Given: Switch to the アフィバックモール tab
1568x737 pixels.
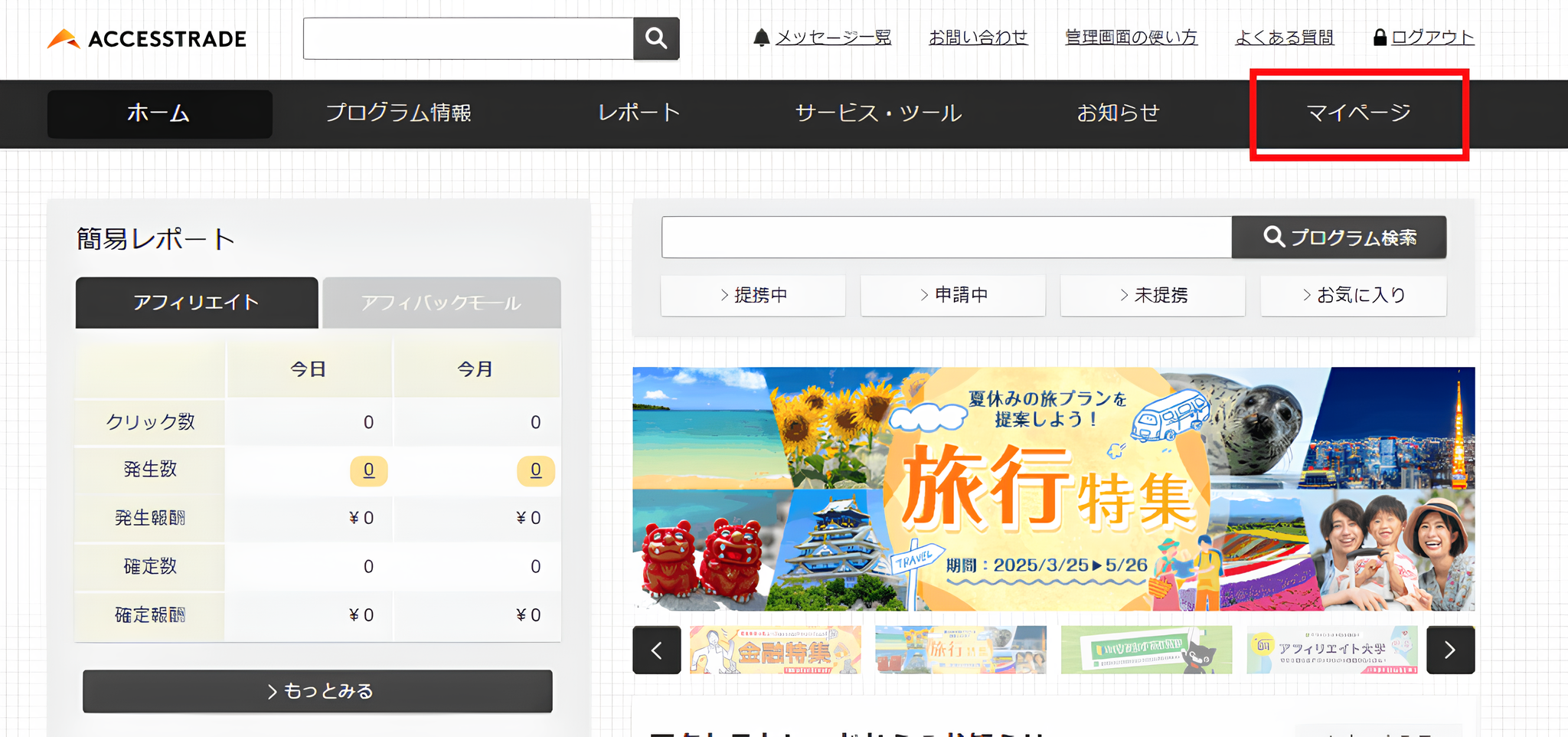Looking at the screenshot, I should coord(442,303).
